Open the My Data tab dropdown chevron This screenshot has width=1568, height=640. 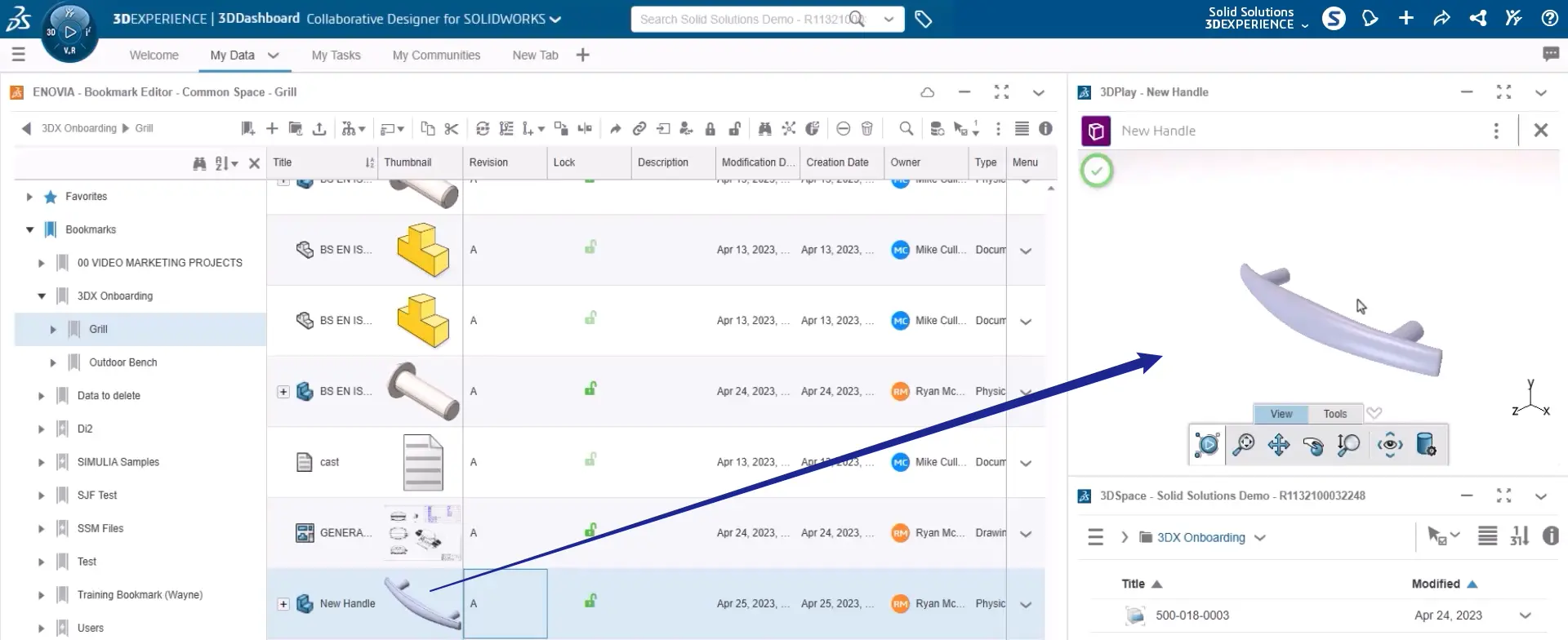click(274, 56)
